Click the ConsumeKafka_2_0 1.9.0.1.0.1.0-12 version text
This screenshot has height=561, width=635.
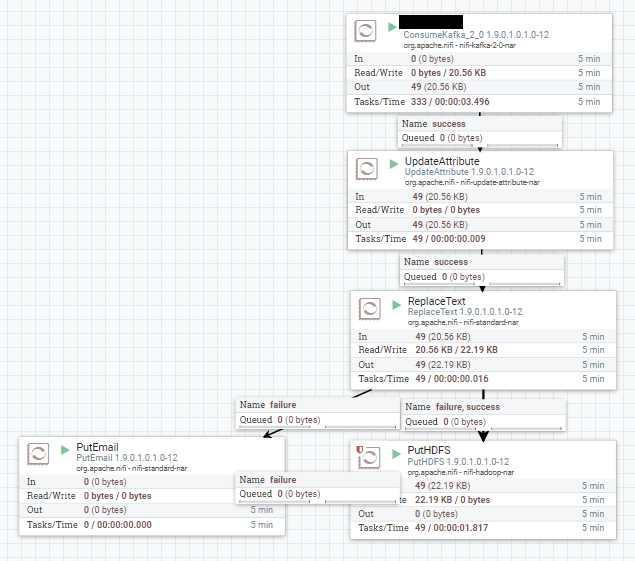click(476, 35)
